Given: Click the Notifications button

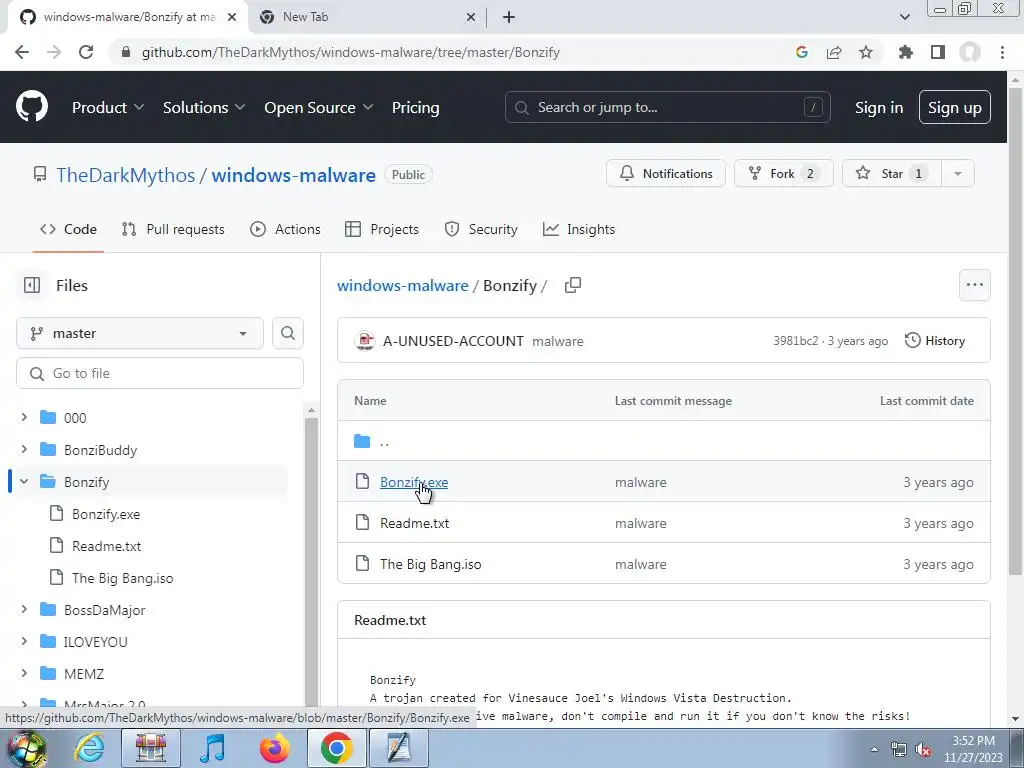Looking at the screenshot, I should (665, 174).
